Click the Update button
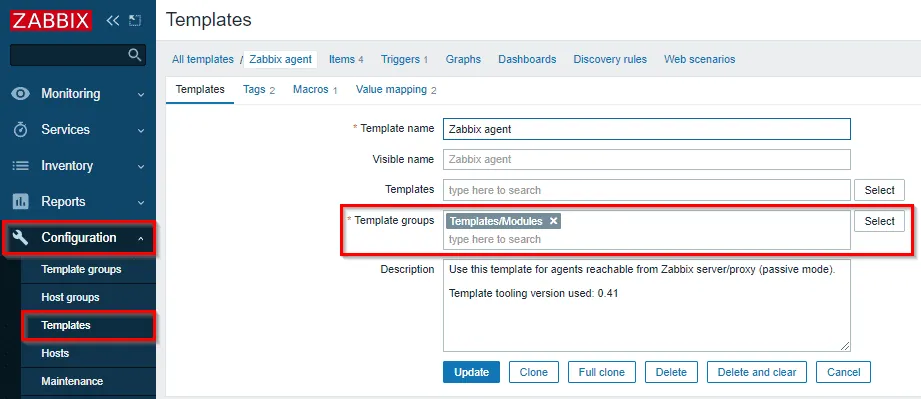 click(471, 372)
